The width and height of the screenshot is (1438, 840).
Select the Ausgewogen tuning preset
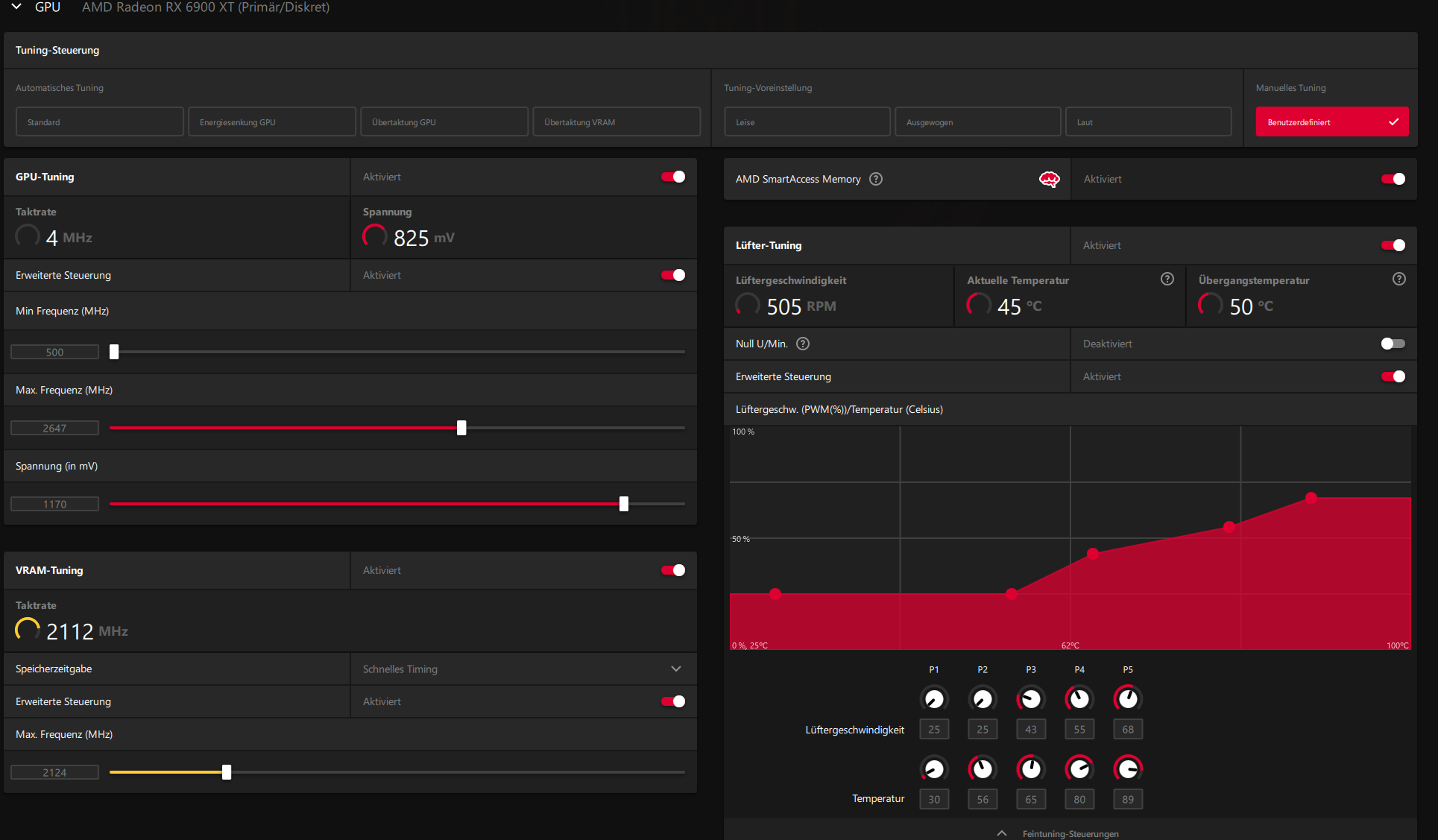tap(977, 121)
